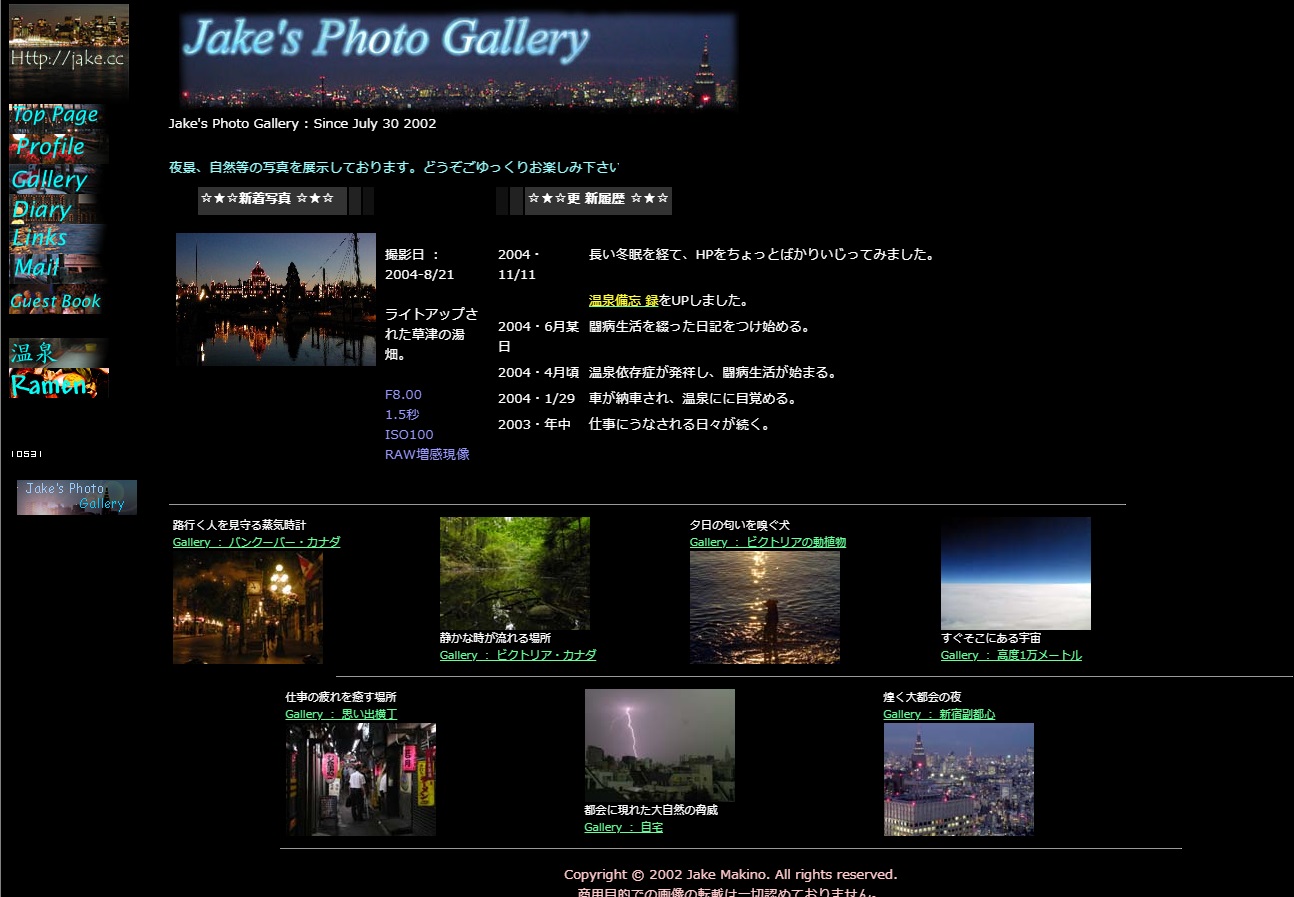This screenshot has width=1294, height=897.
Task: Open the Gallery 新宿副都心 link
Action: pyautogui.click(x=938, y=714)
